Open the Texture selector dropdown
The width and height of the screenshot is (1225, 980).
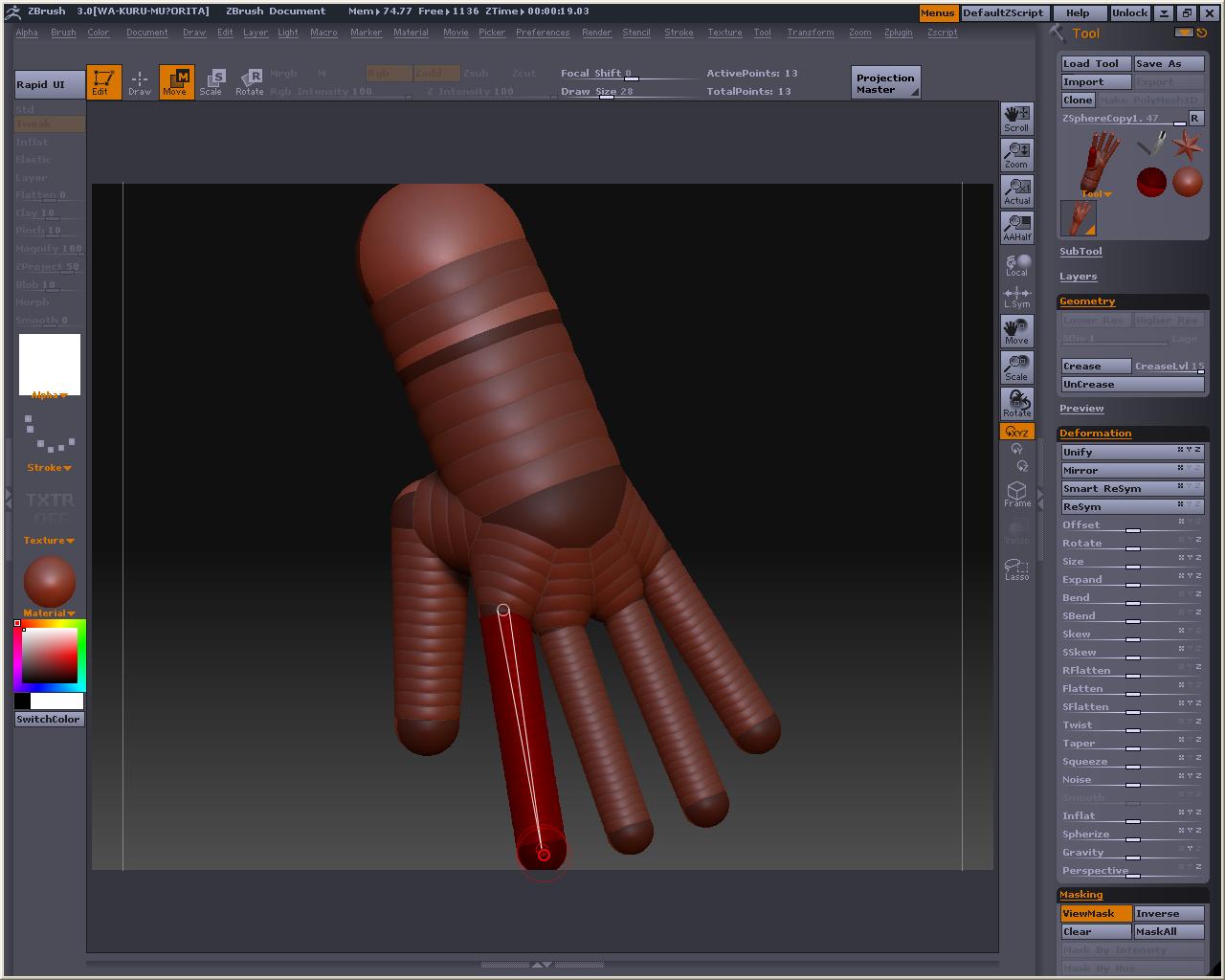[50, 541]
